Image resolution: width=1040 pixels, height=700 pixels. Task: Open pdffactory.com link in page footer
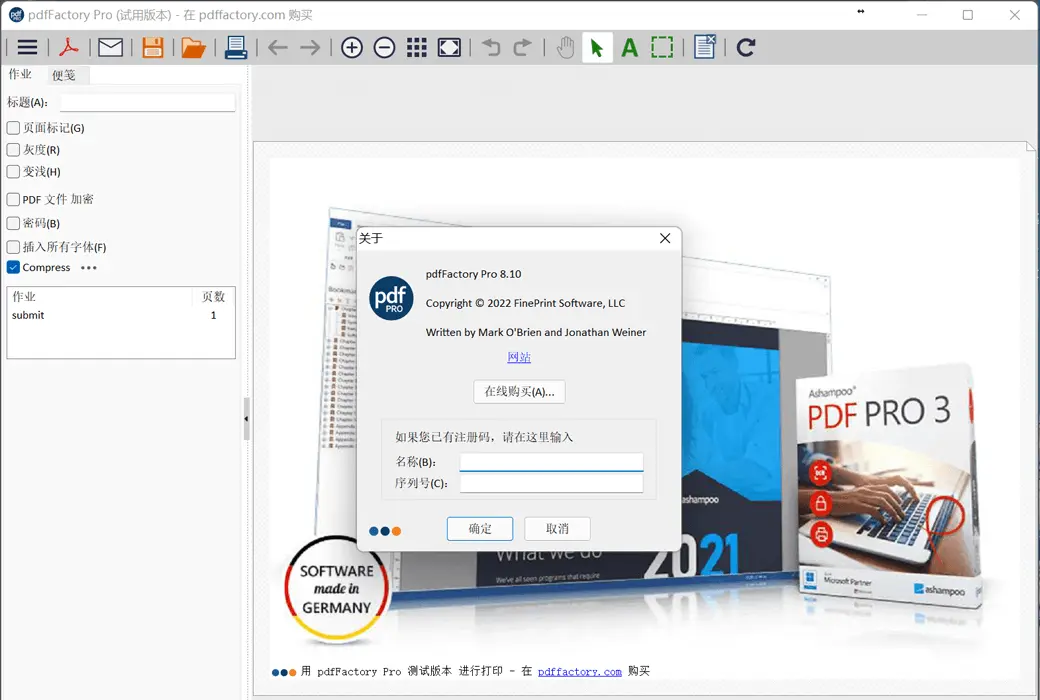click(x=579, y=671)
